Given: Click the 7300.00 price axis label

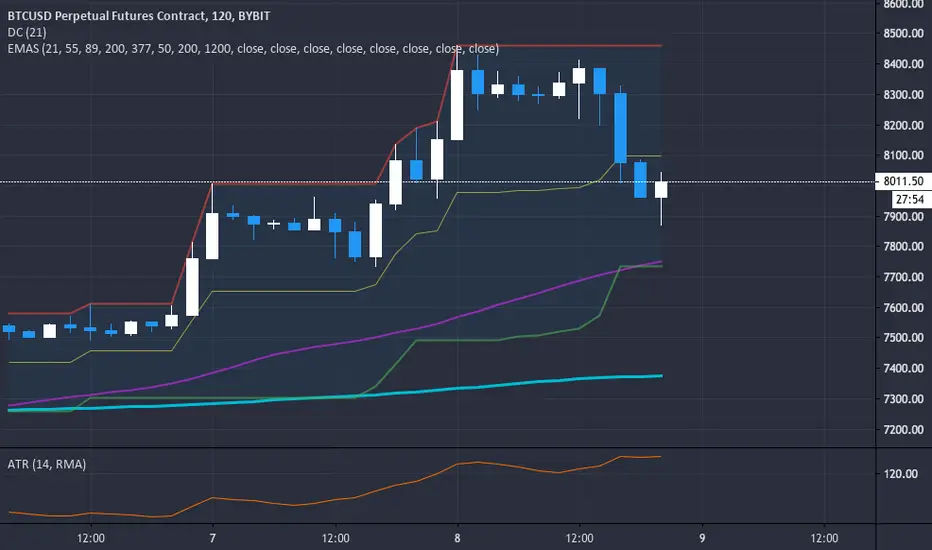Looking at the screenshot, I should click(x=903, y=399).
